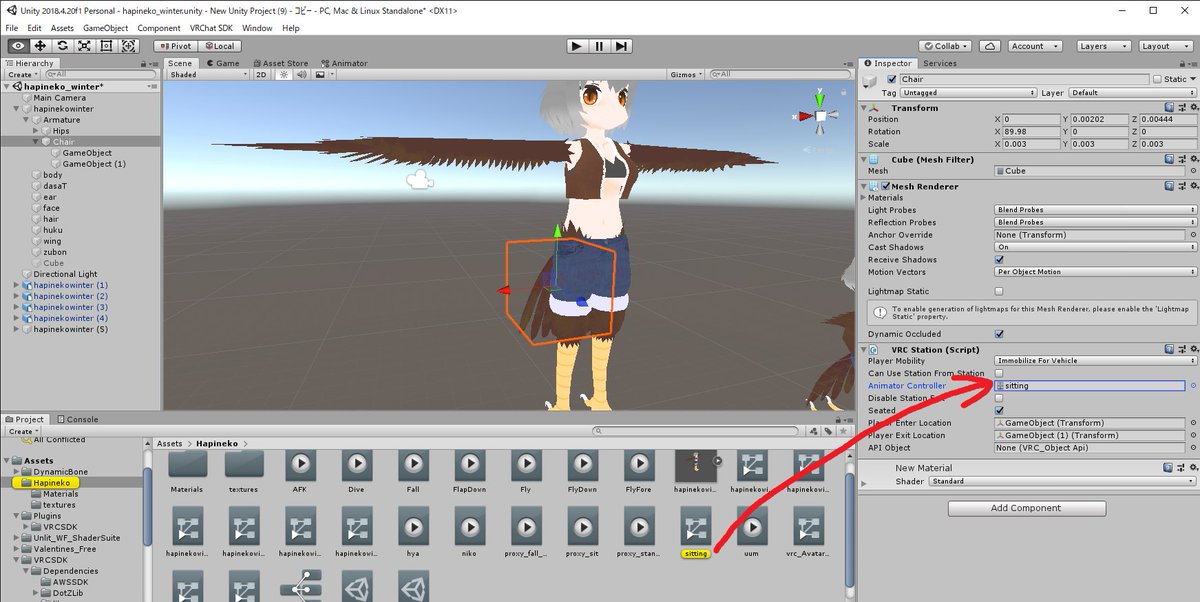Toggle scene audio

pyautogui.click(x=301, y=75)
